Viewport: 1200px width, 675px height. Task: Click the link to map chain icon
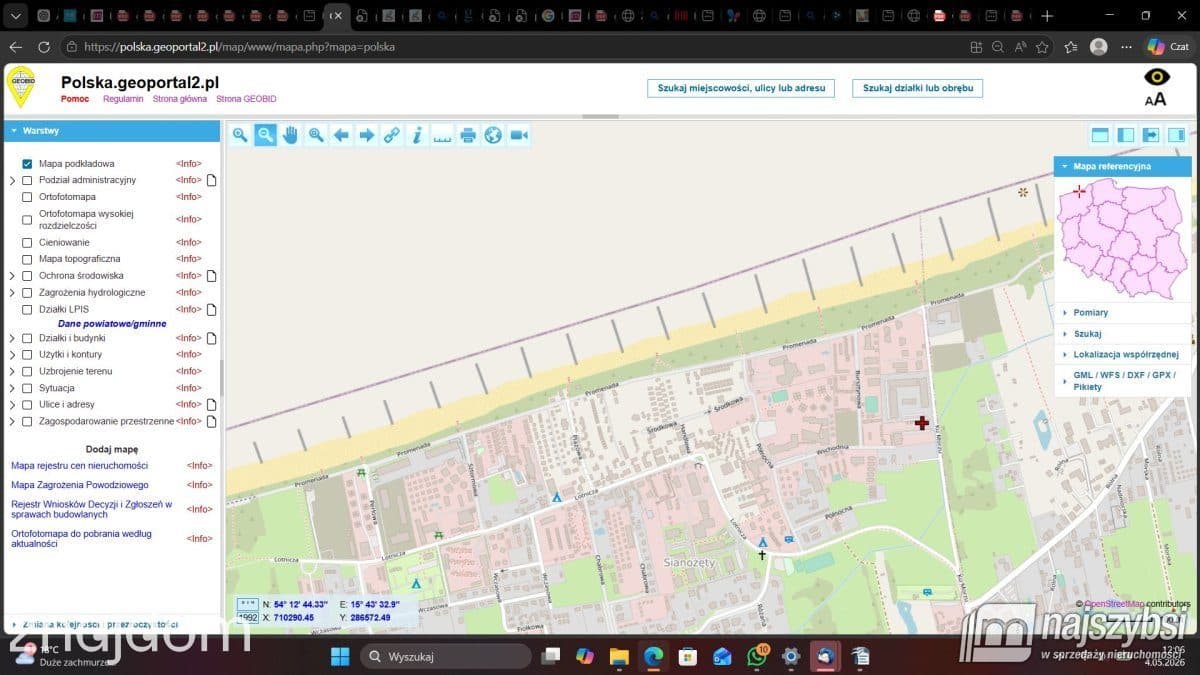coord(392,135)
